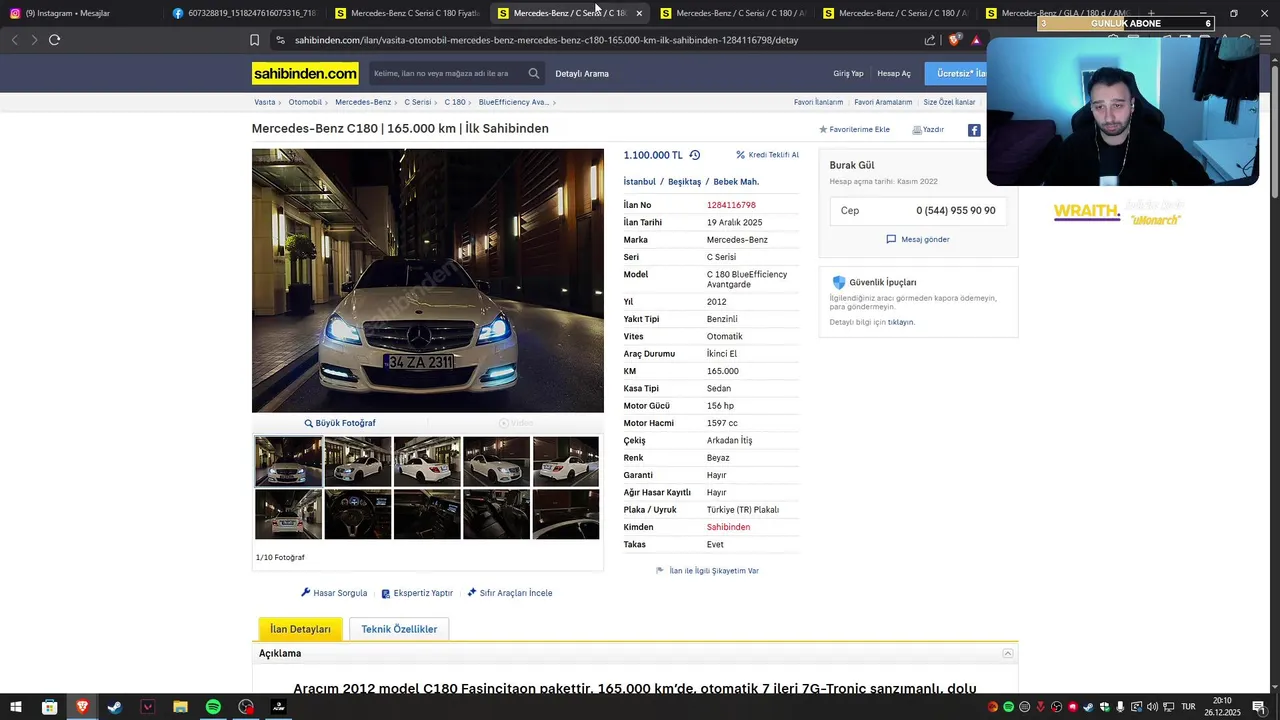The height and width of the screenshot is (720, 1280).
Task: Click the TUR language indicator in tray
Action: 1190,707
